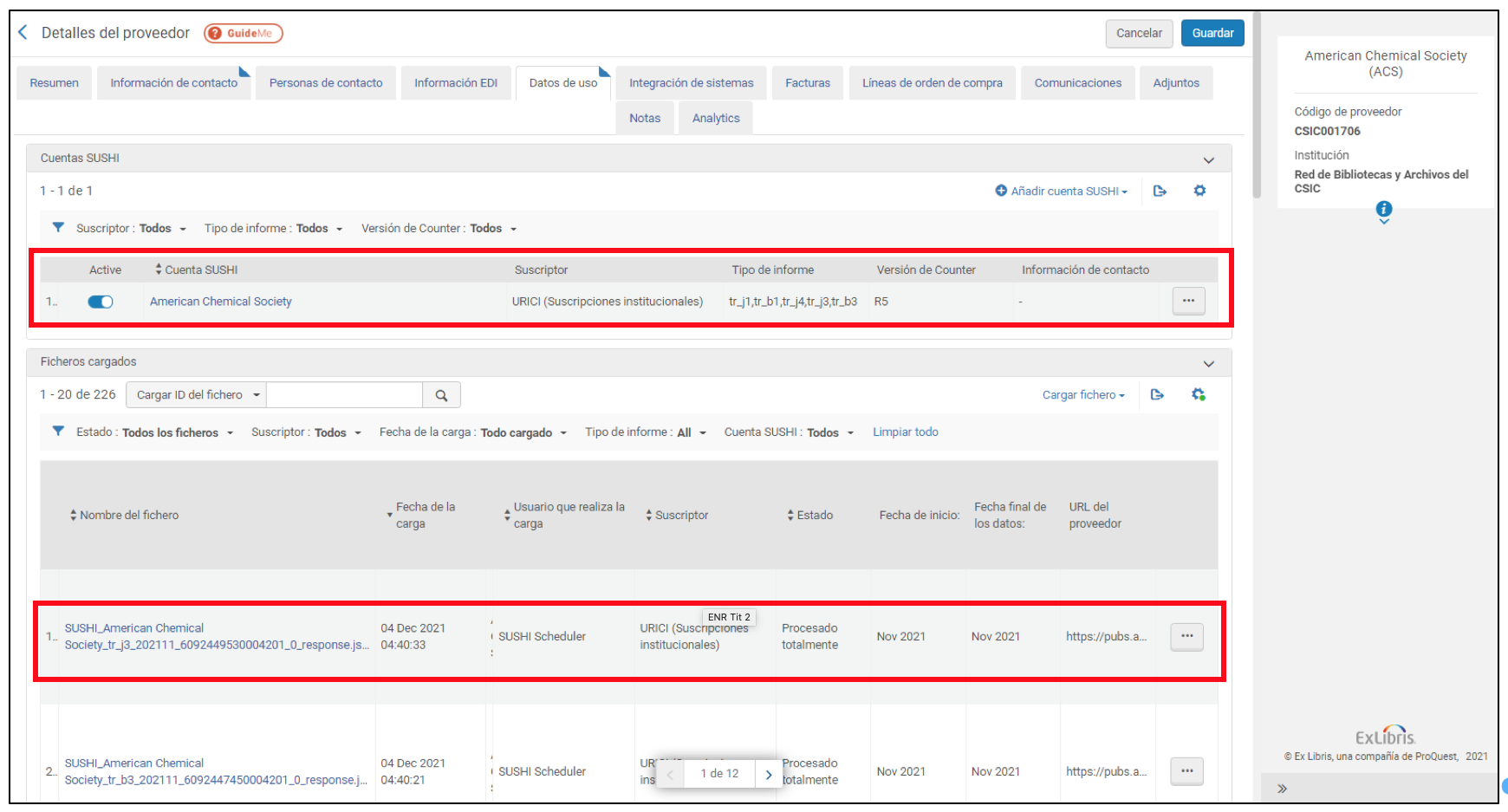This screenshot has width=1508, height=812.
Task: Go to next page of file results
Action: pos(768,774)
